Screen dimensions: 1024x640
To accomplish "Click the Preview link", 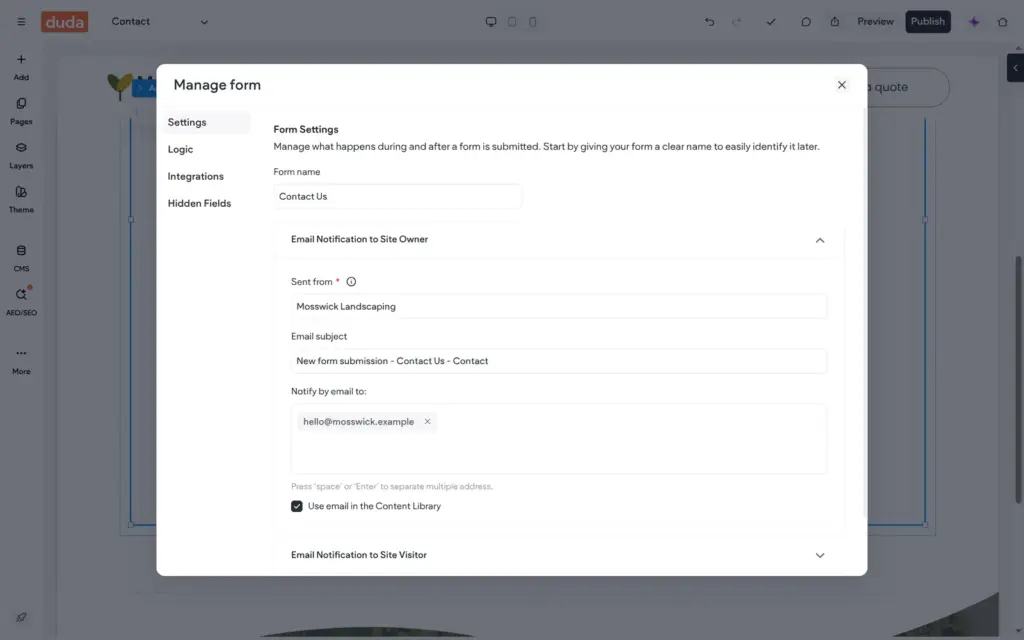I will point(875,22).
